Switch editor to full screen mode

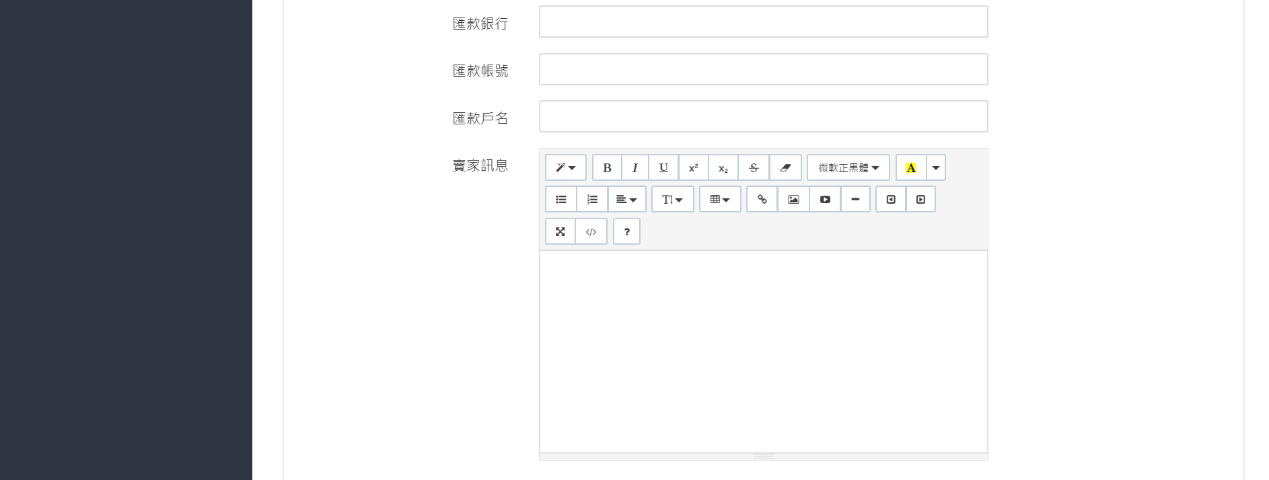point(560,232)
